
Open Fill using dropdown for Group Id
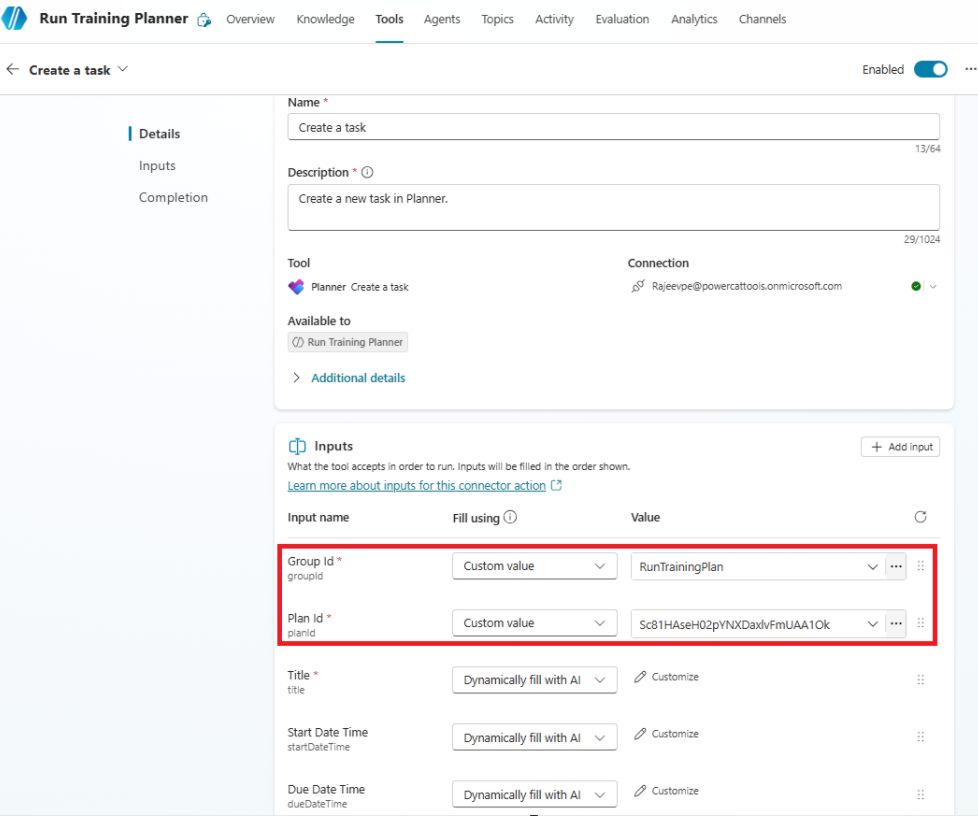pos(534,566)
